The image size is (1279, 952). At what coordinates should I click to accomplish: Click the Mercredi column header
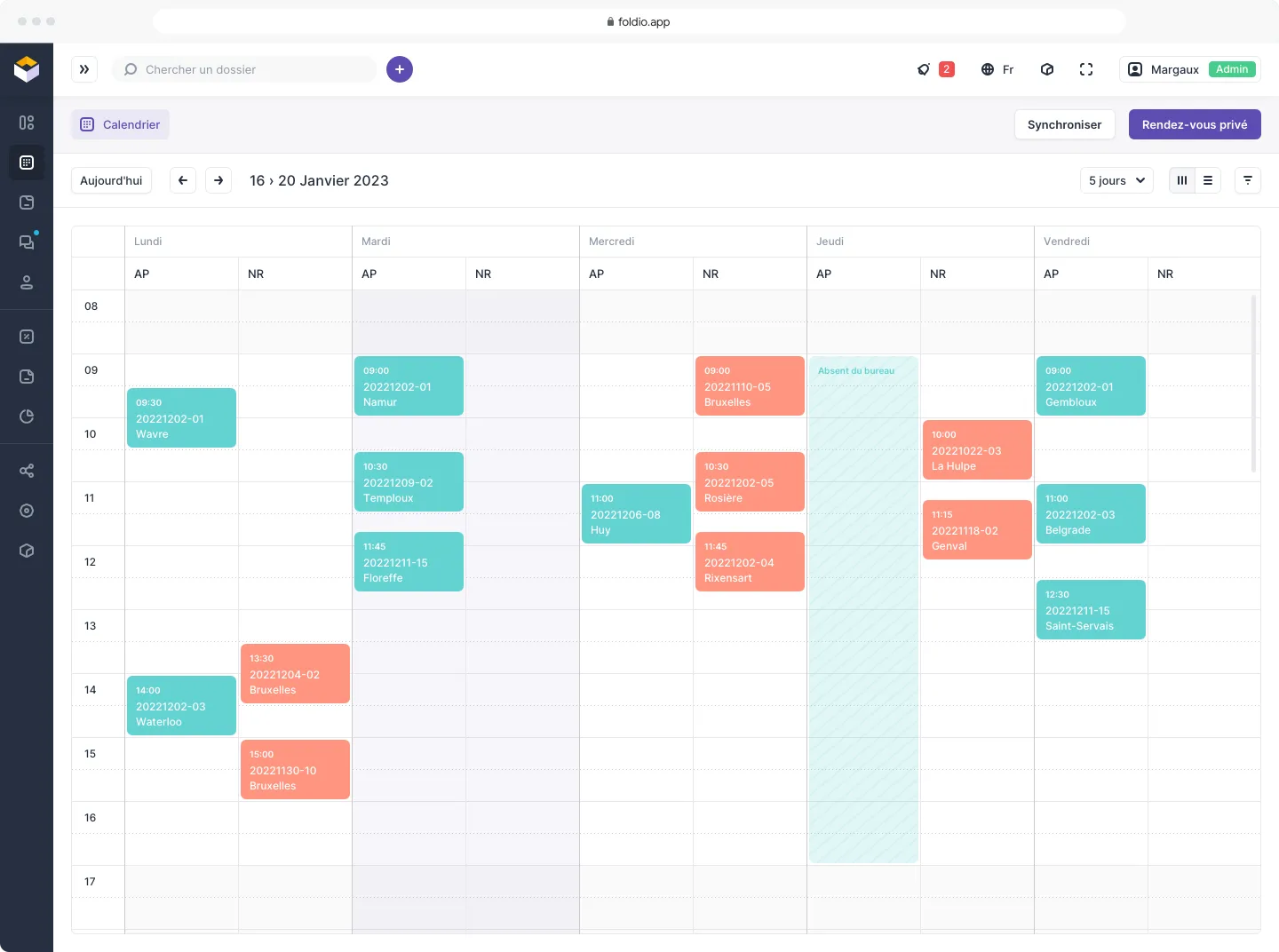pos(693,242)
